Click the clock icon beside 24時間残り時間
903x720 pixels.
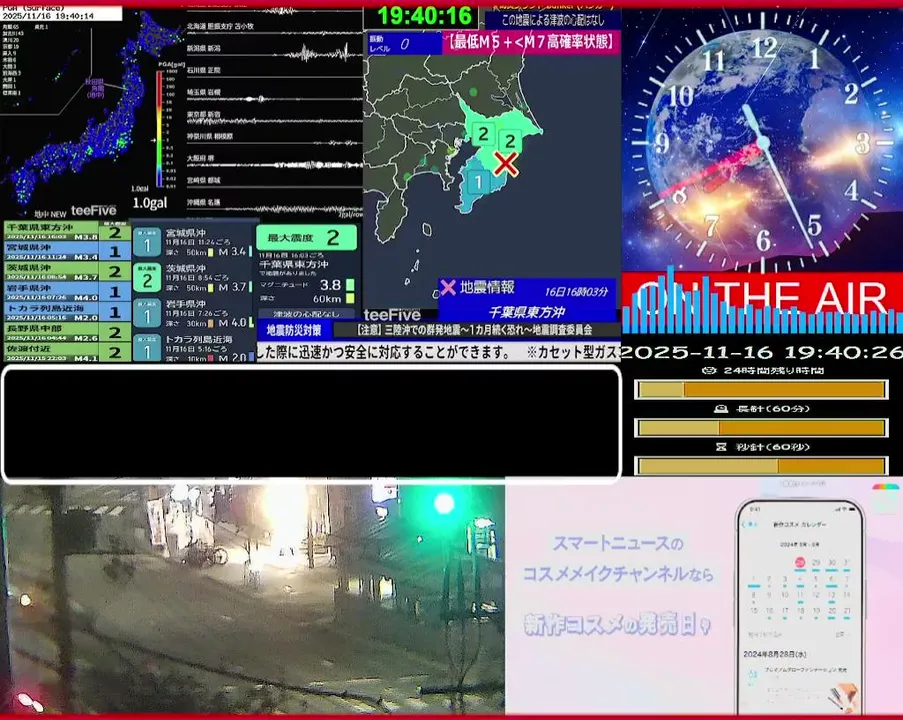[709, 370]
